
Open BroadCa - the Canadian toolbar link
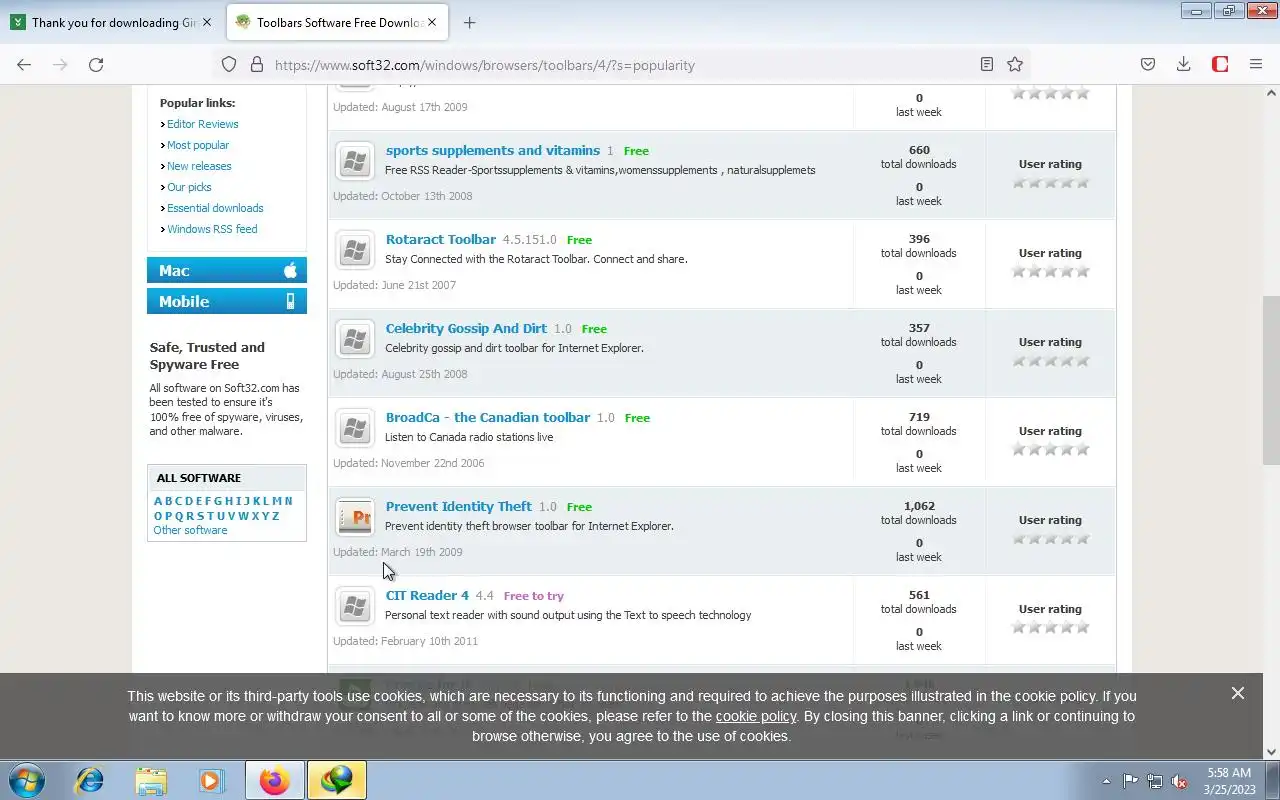pos(488,418)
